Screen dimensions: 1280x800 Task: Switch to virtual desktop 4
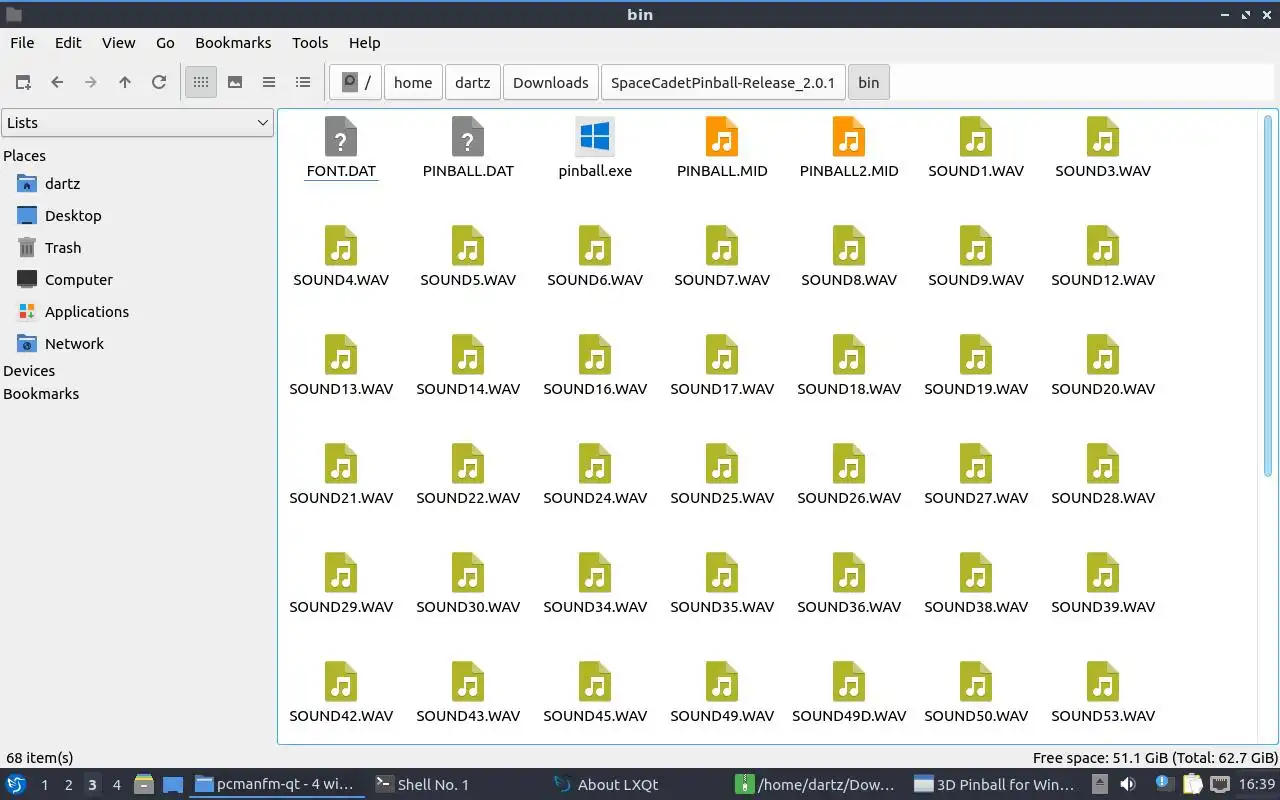pos(116,785)
